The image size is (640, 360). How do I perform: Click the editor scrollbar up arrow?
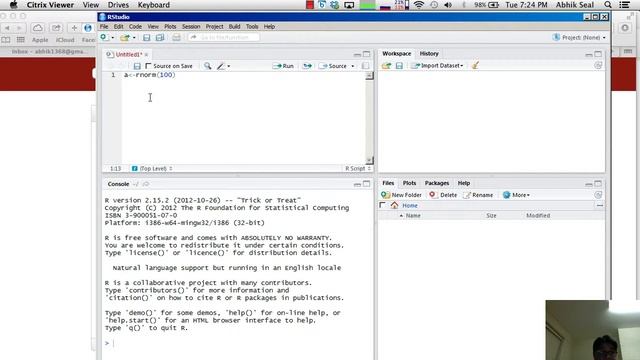coord(369,76)
